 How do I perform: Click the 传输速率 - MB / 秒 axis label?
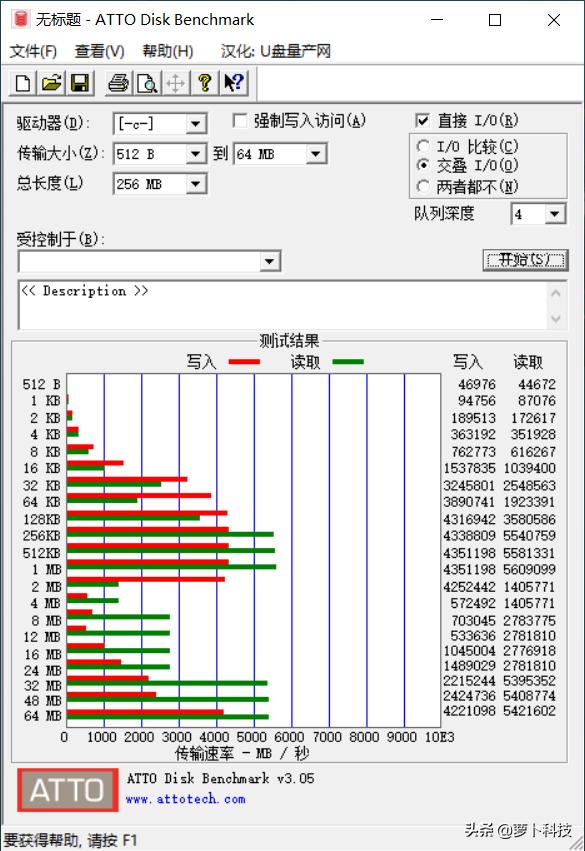click(242, 753)
